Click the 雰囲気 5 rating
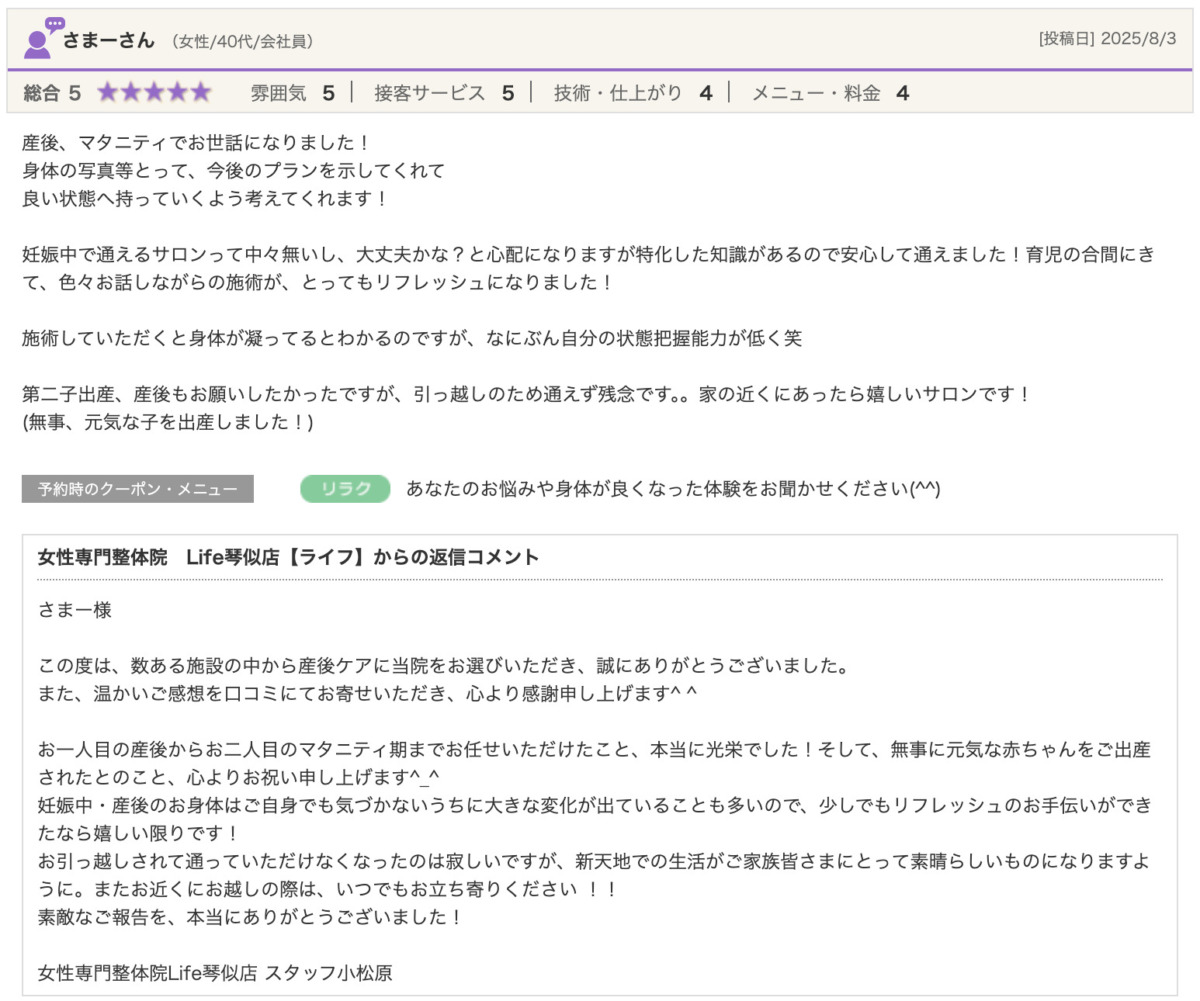The width and height of the screenshot is (1200, 1001). coord(292,93)
